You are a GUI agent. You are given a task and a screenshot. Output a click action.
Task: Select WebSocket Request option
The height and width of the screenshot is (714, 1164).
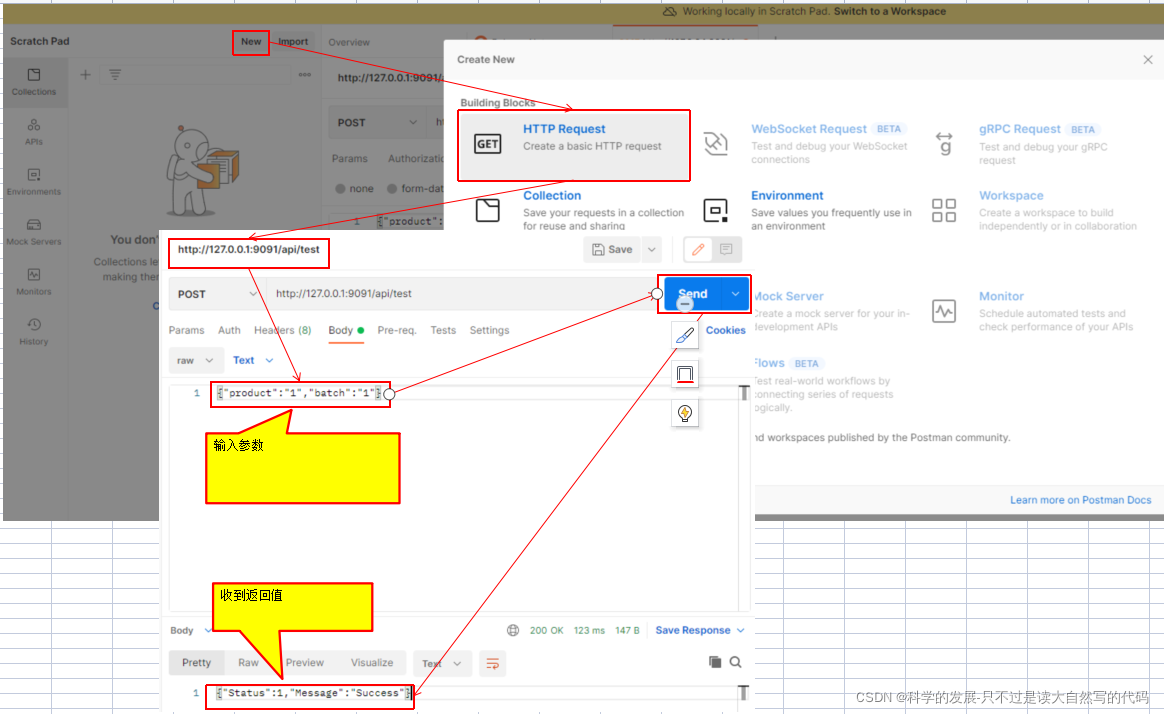pos(809,128)
